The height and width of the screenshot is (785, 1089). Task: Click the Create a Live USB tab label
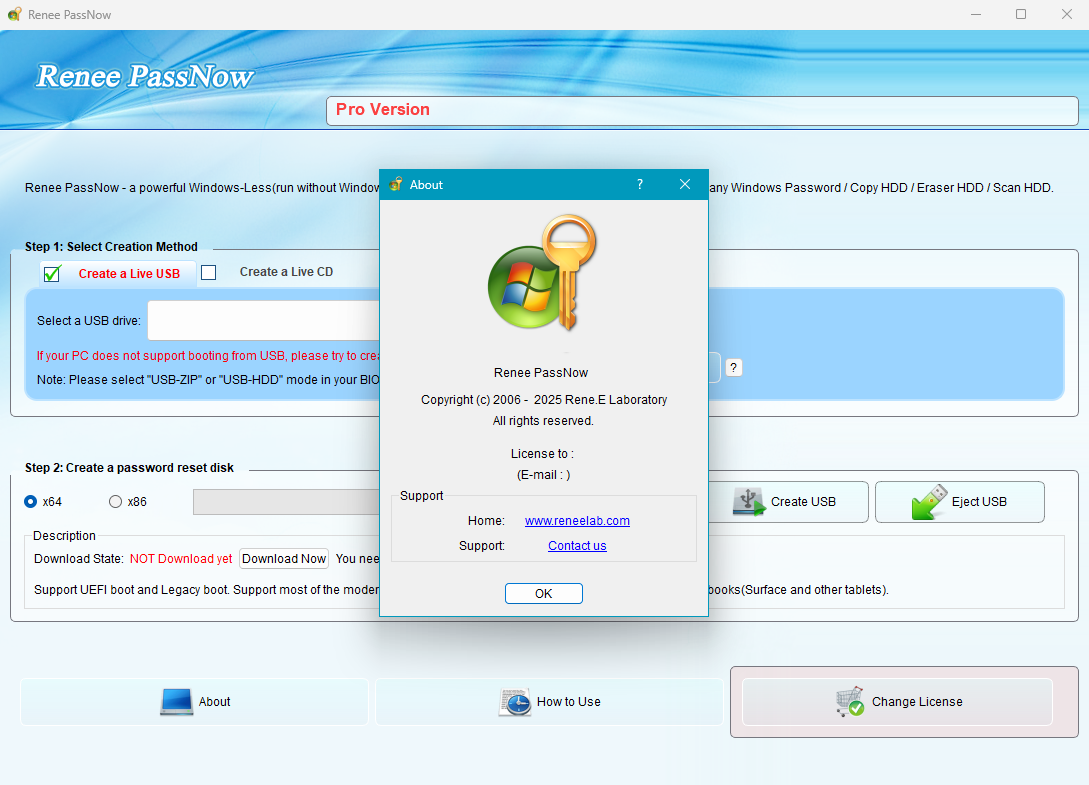129,274
